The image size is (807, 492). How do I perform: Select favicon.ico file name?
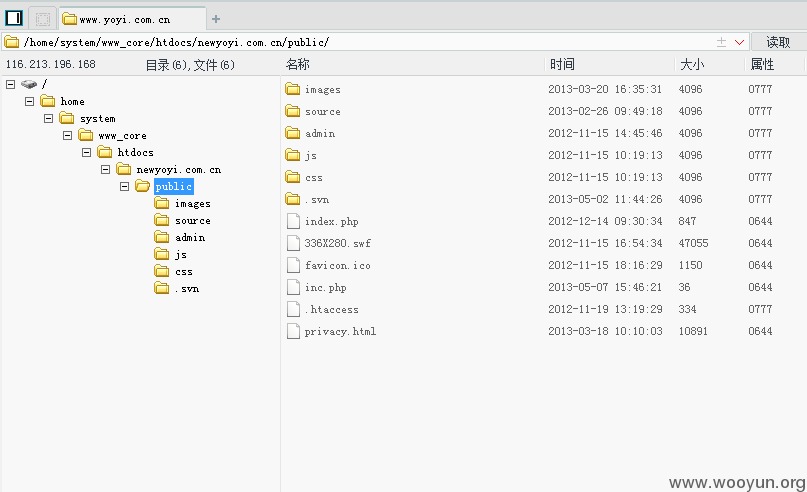click(x=338, y=265)
